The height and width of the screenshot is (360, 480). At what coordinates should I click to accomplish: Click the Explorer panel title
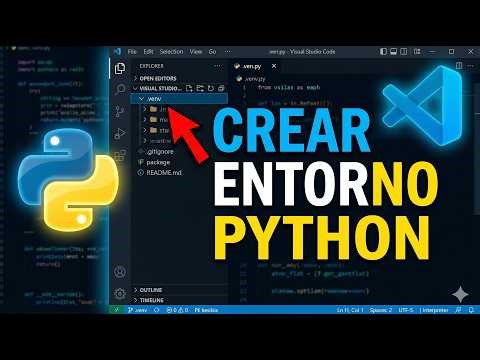(x=152, y=66)
